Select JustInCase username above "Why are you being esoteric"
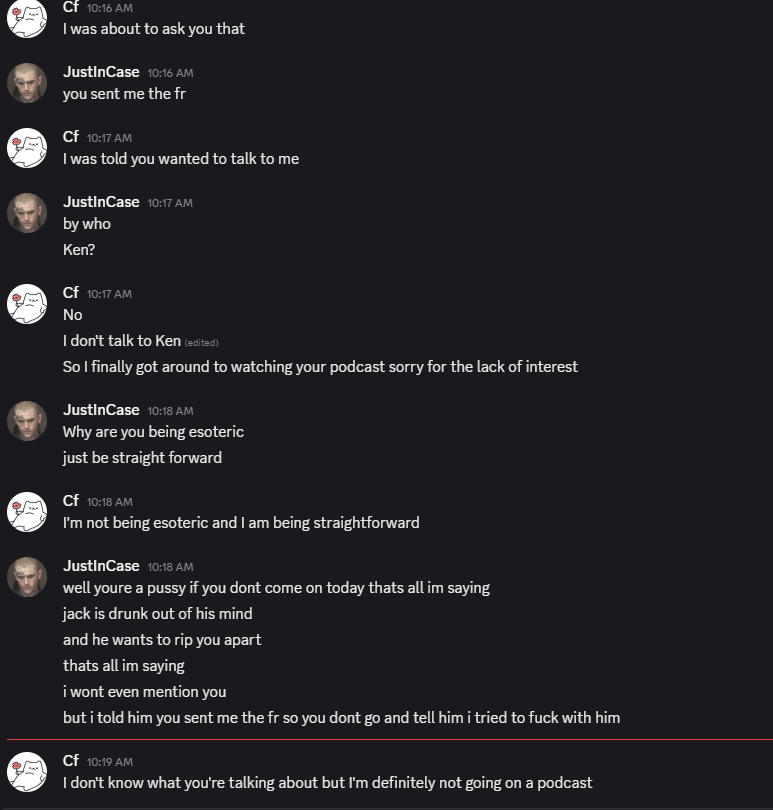The image size is (773, 810). pos(101,410)
